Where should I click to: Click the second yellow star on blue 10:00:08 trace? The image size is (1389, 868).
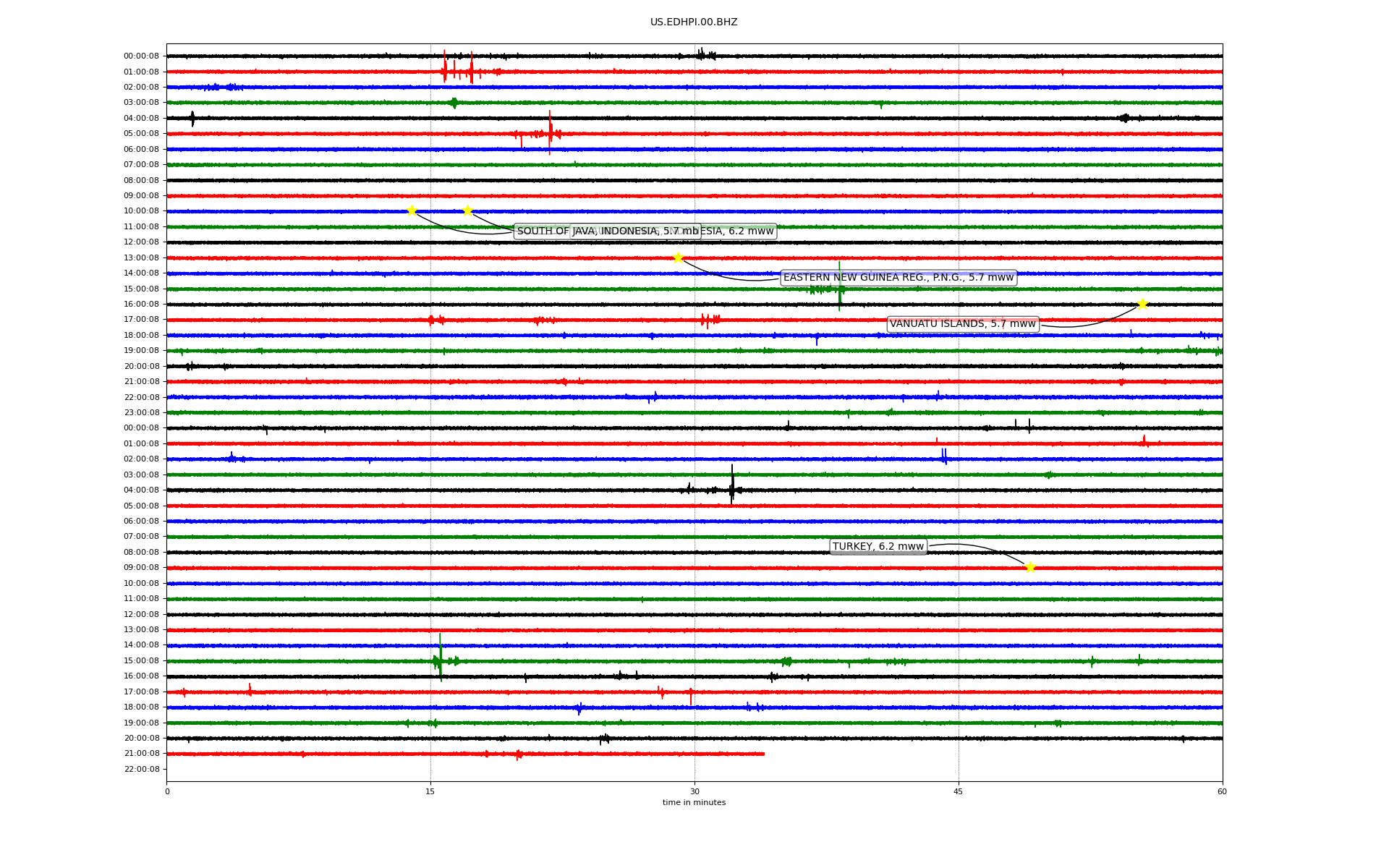(467, 211)
